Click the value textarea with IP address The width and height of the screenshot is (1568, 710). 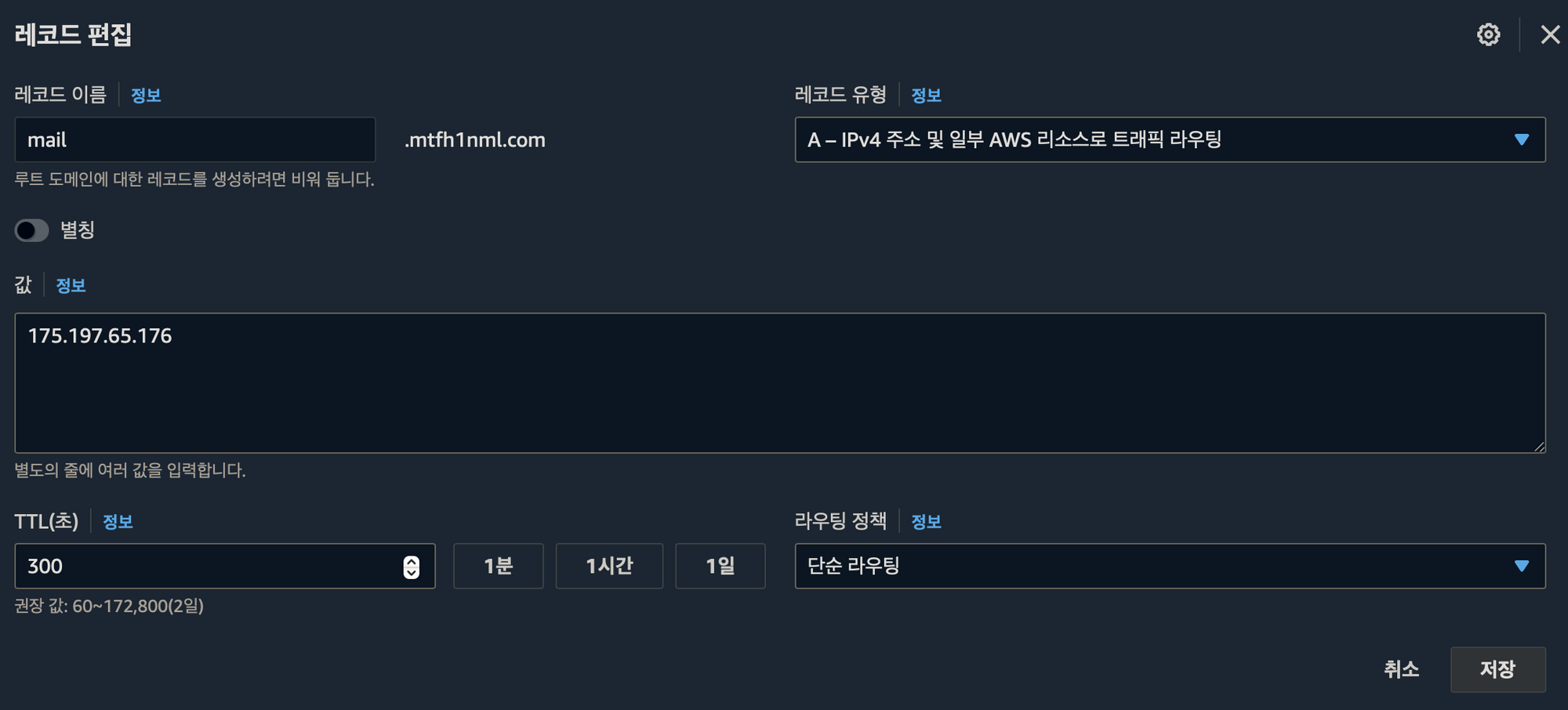[780, 383]
